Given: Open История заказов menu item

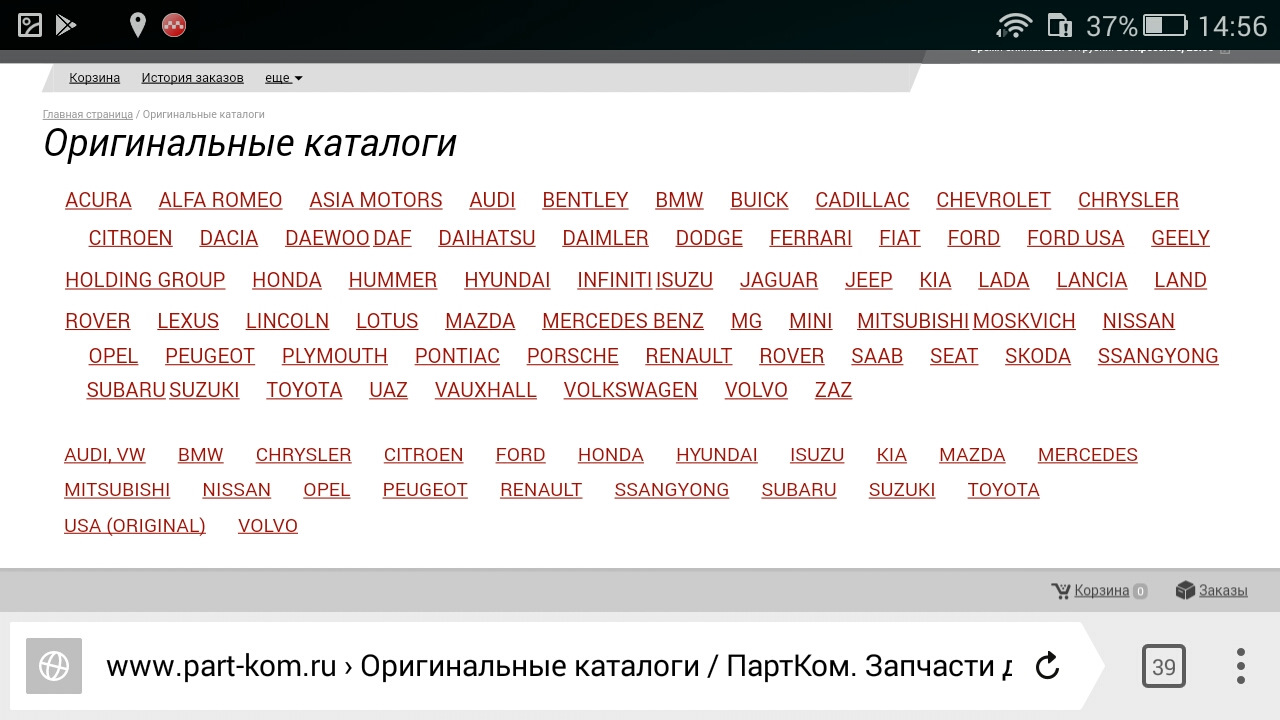Looking at the screenshot, I should point(192,78).
